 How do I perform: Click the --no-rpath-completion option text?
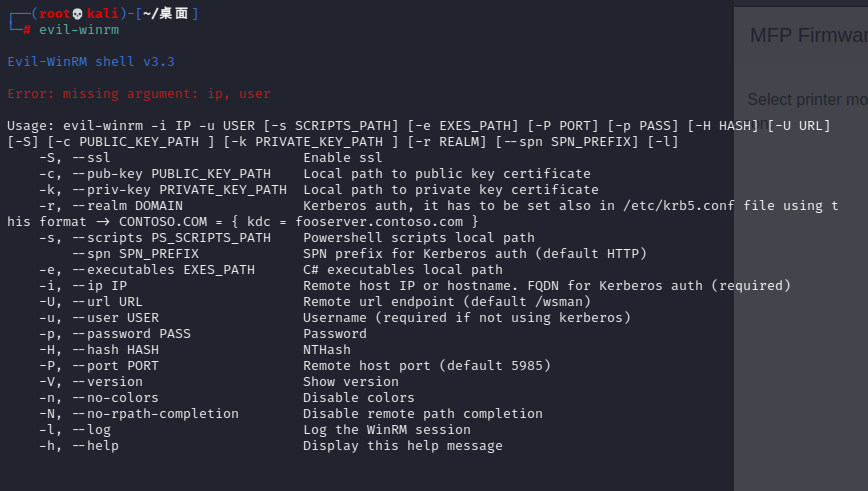[139, 414]
